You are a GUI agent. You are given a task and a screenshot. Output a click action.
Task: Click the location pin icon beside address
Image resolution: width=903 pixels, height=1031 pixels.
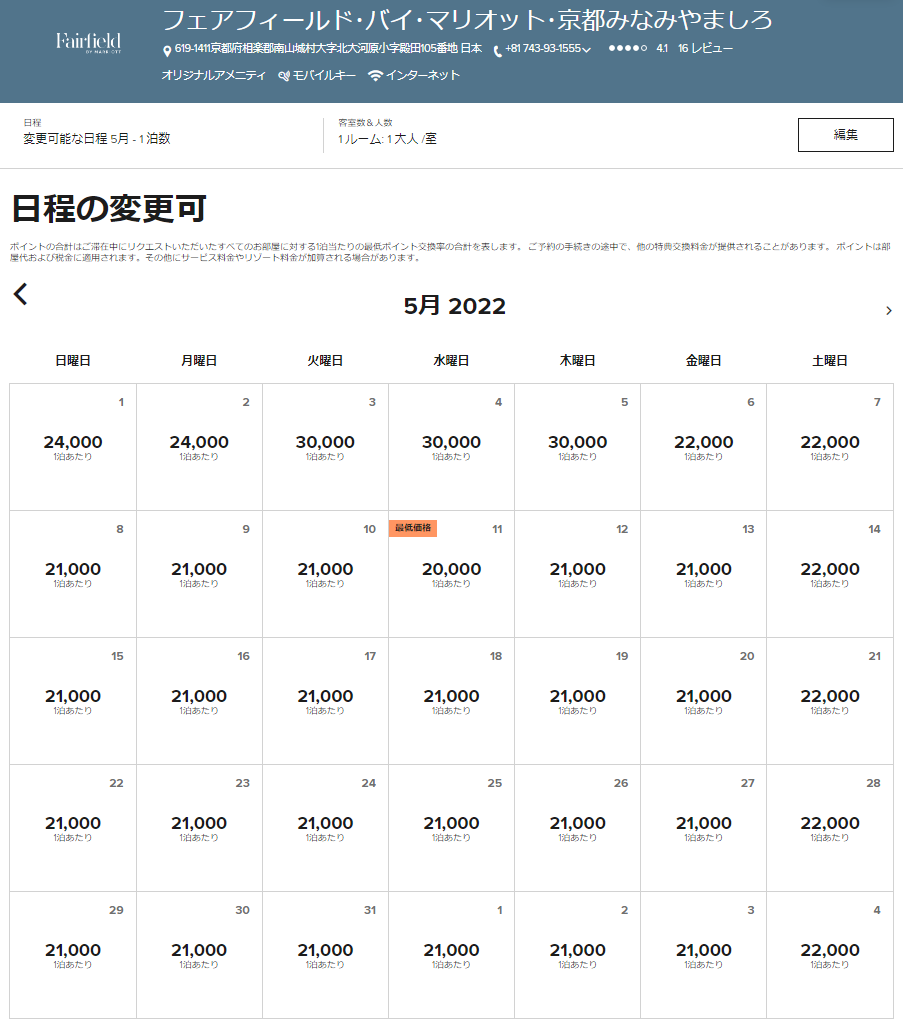pyautogui.click(x=167, y=50)
